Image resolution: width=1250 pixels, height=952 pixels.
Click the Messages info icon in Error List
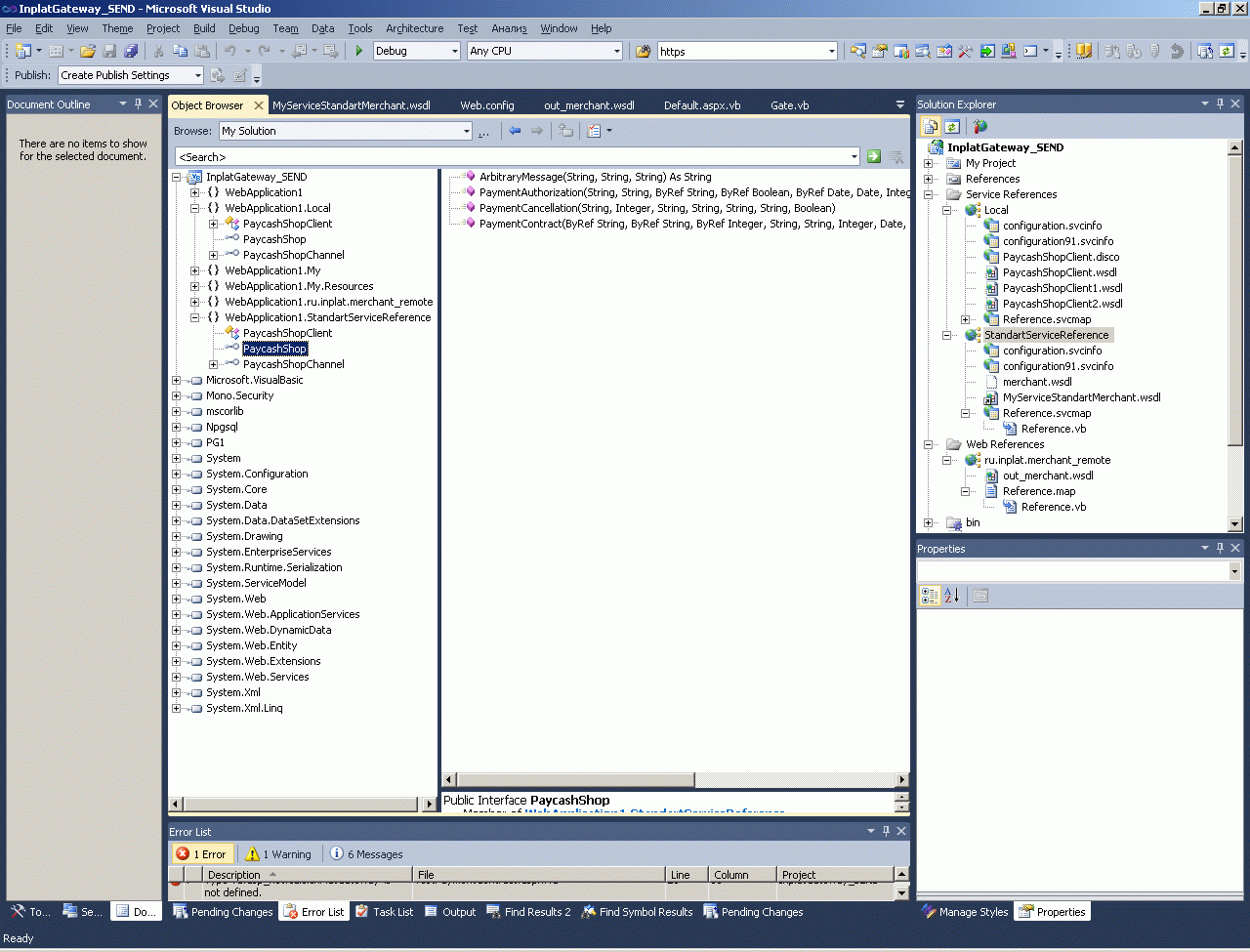coord(337,853)
